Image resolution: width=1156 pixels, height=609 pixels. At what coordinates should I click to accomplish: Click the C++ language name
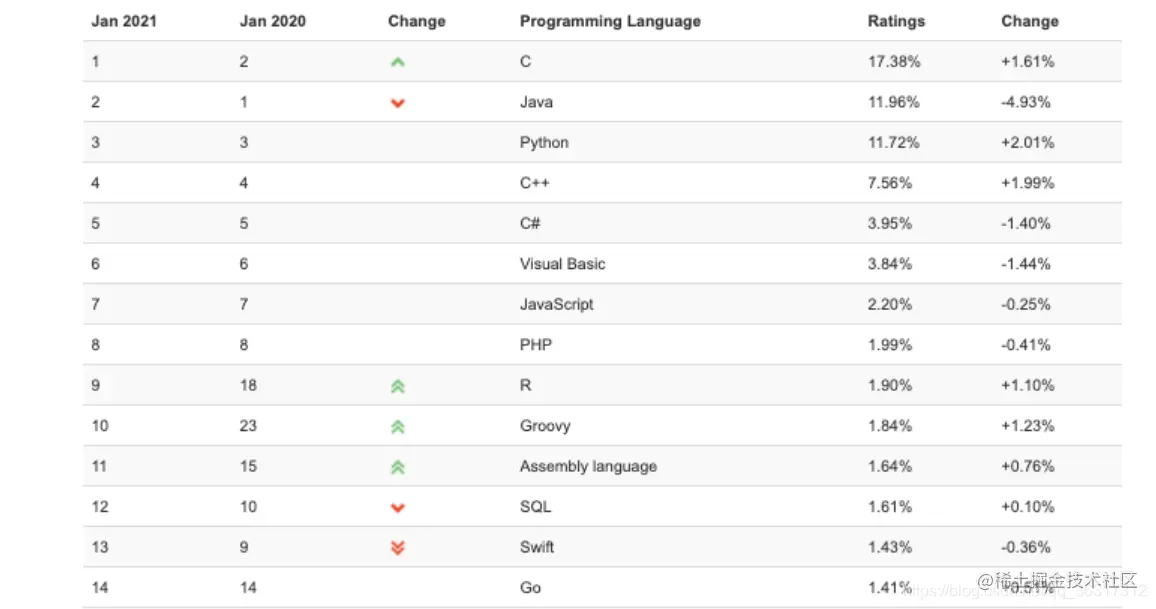[534, 183]
